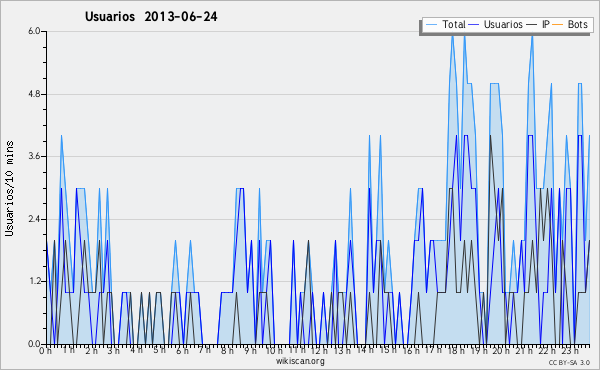This screenshot has width=600, height=370.
Task: Click the '12 h' x-axis label
Action: click(x=319, y=350)
